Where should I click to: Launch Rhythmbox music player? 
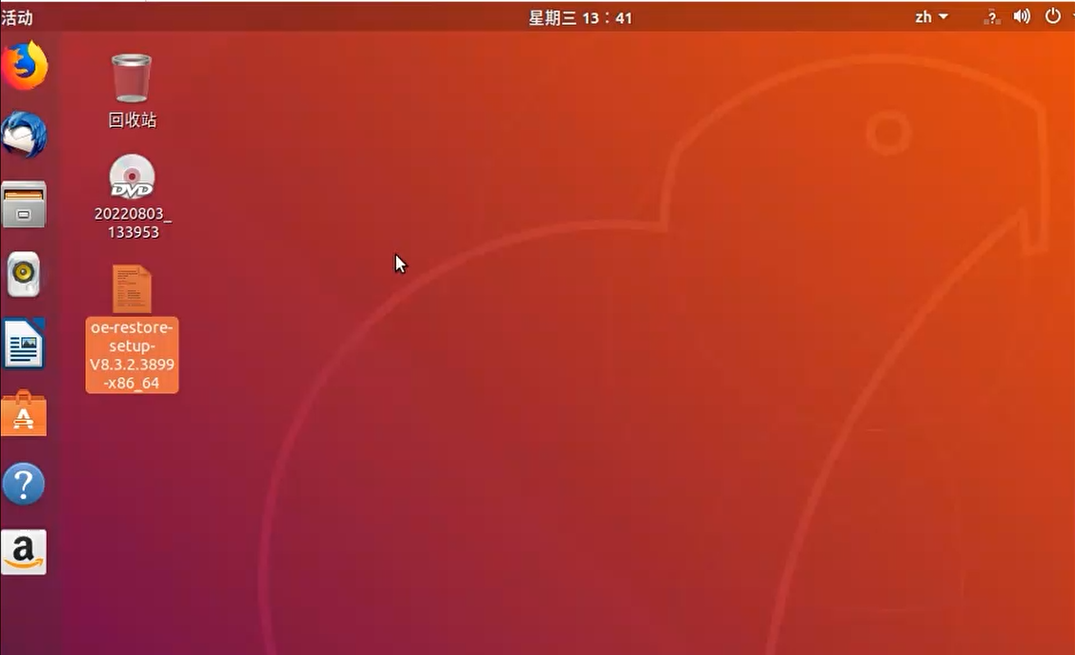24,275
